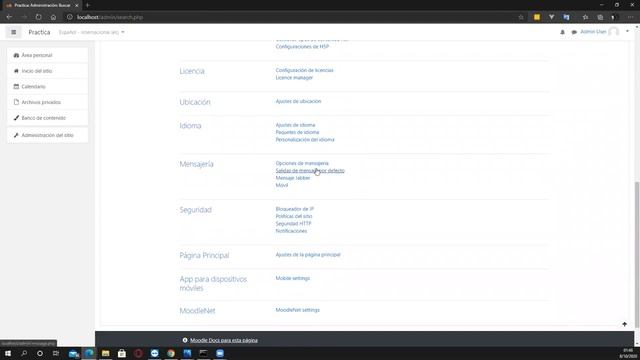640x360 pixels.
Task: Open Configuraciones de H5P link
Action: coord(302,47)
